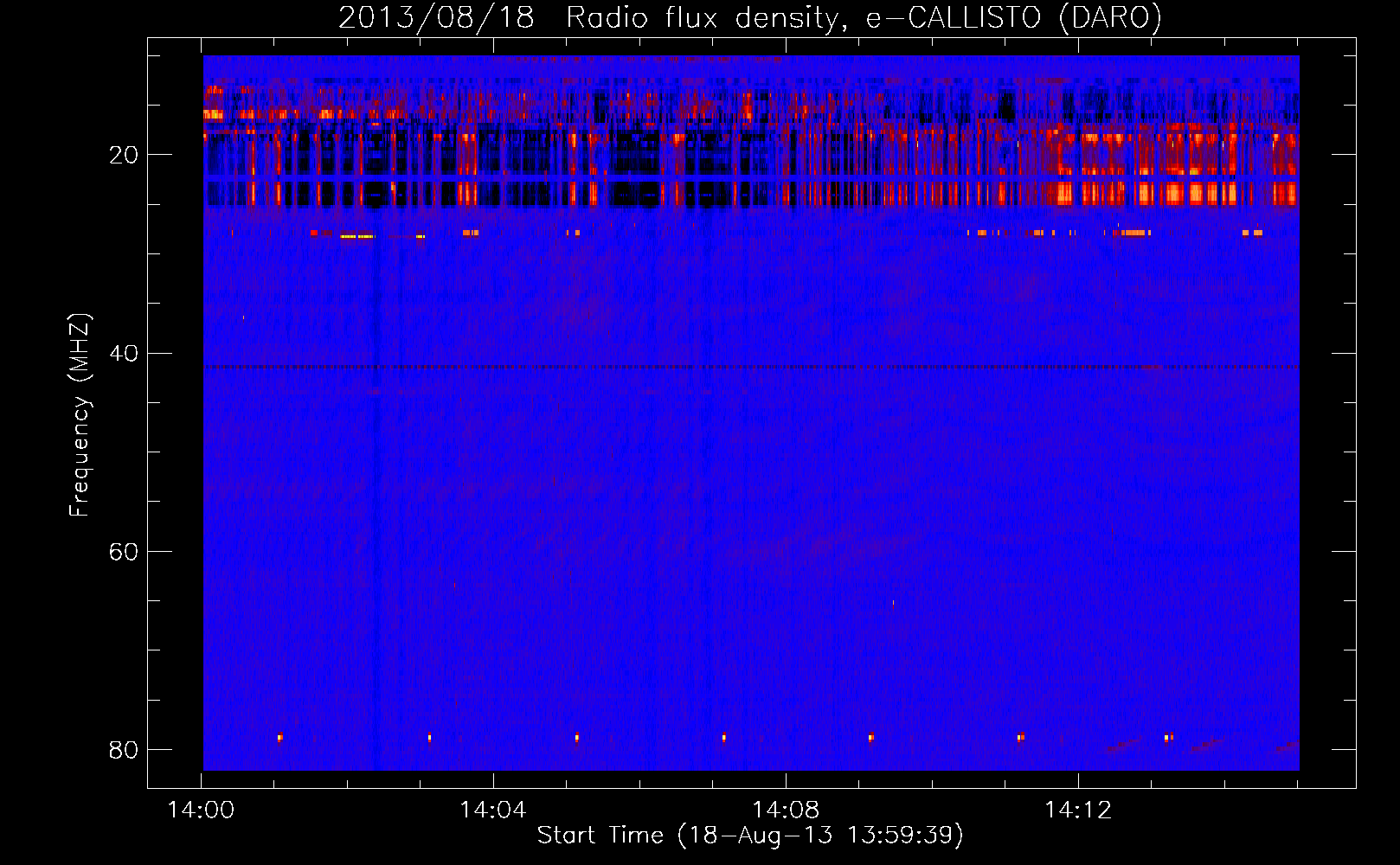Click the 60 frequency tick label

coord(123,552)
